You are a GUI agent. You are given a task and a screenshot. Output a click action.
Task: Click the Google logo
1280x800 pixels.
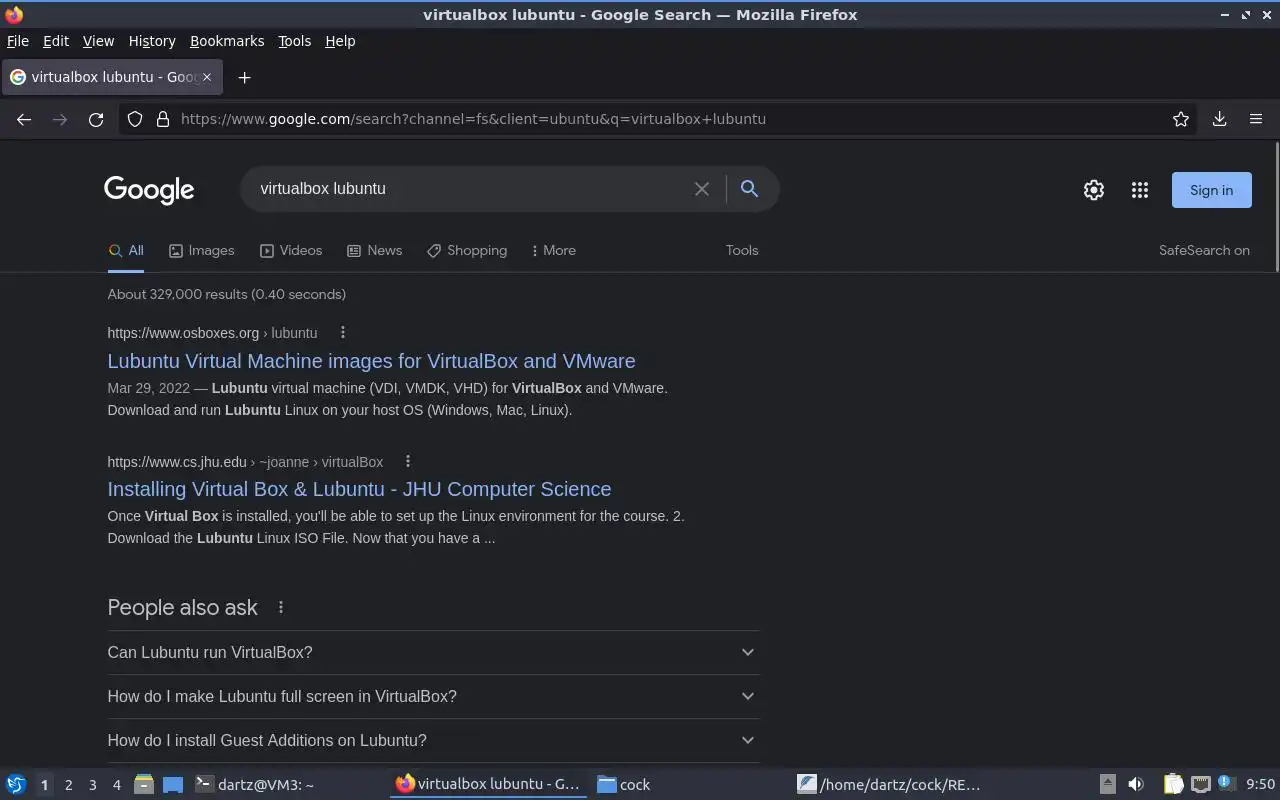coord(149,190)
